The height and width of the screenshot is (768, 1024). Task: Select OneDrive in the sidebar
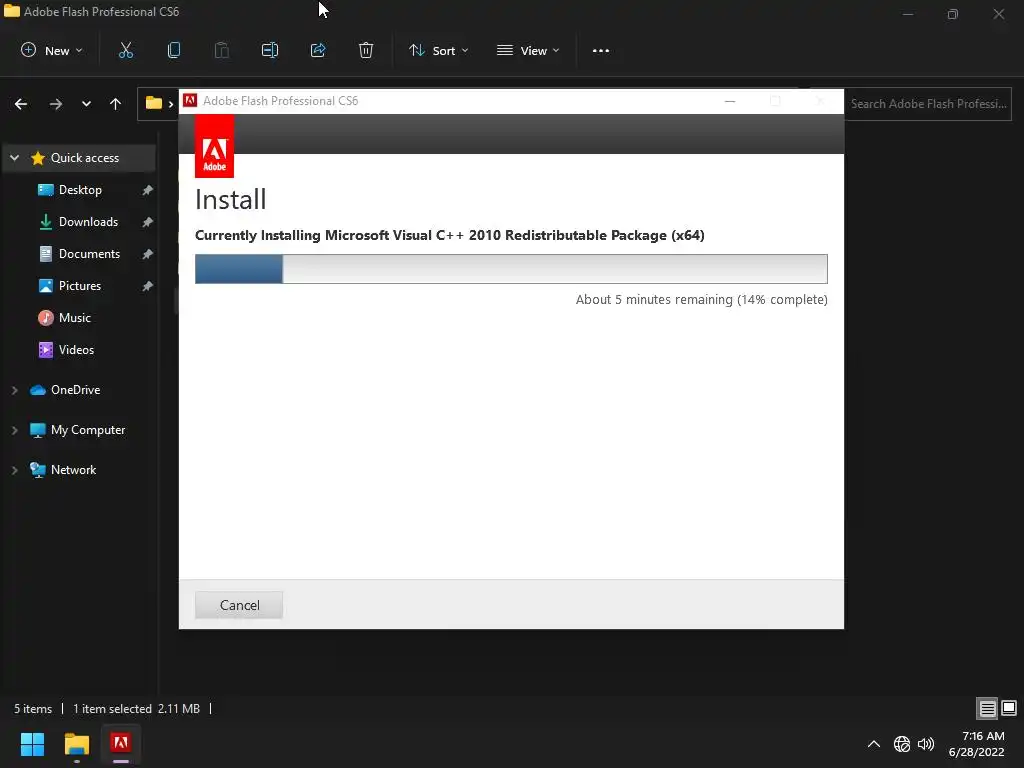click(75, 390)
